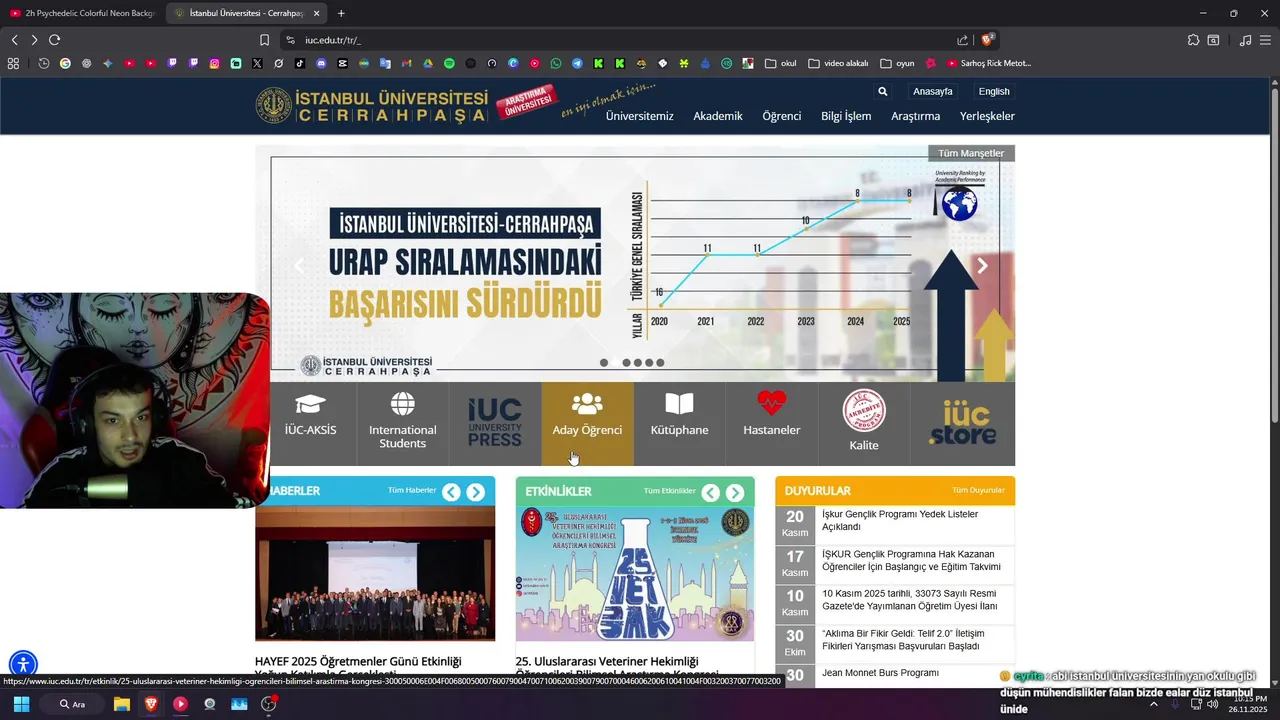
Task: Open the Windows Start menu
Action: pyautogui.click(x=21, y=704)
